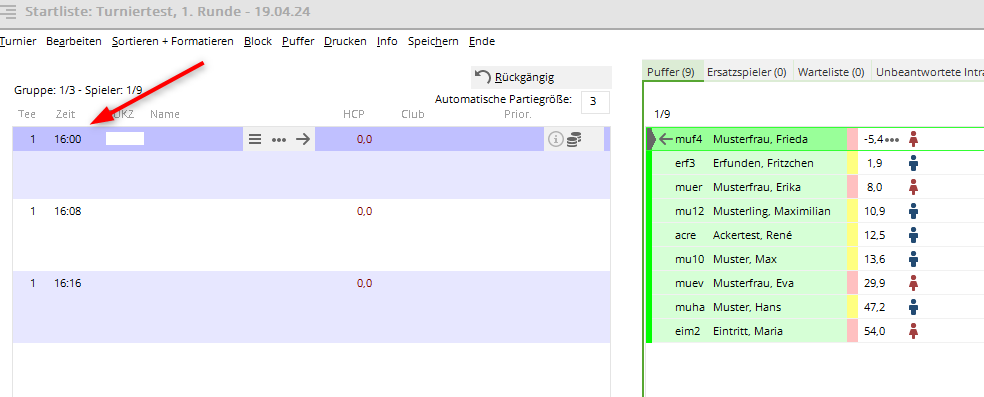Open the Speichern menu
The width and height of the screenshot is (984, 397).
coord(433,41)
